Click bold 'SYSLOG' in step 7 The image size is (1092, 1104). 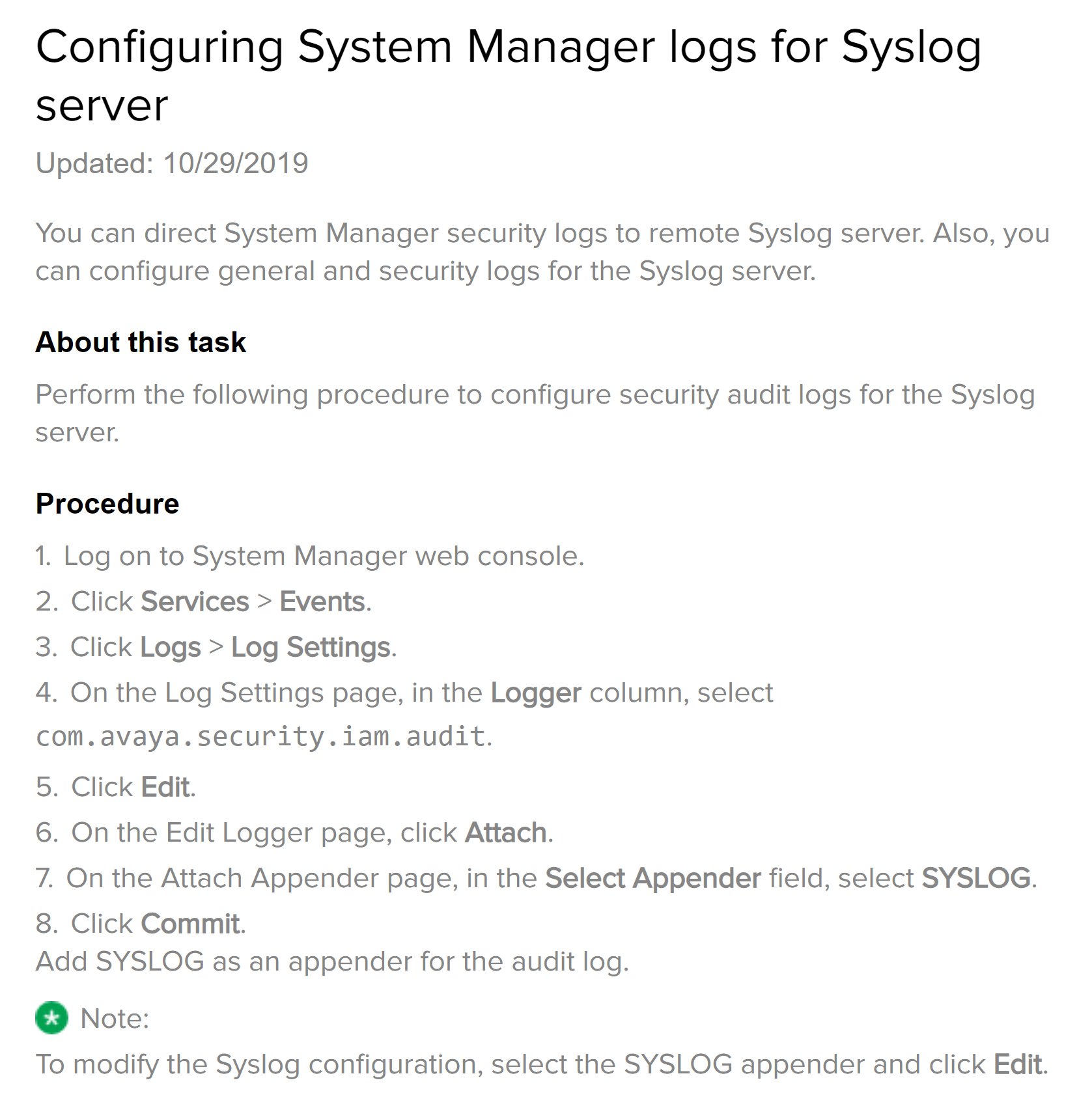click(976, 878)
